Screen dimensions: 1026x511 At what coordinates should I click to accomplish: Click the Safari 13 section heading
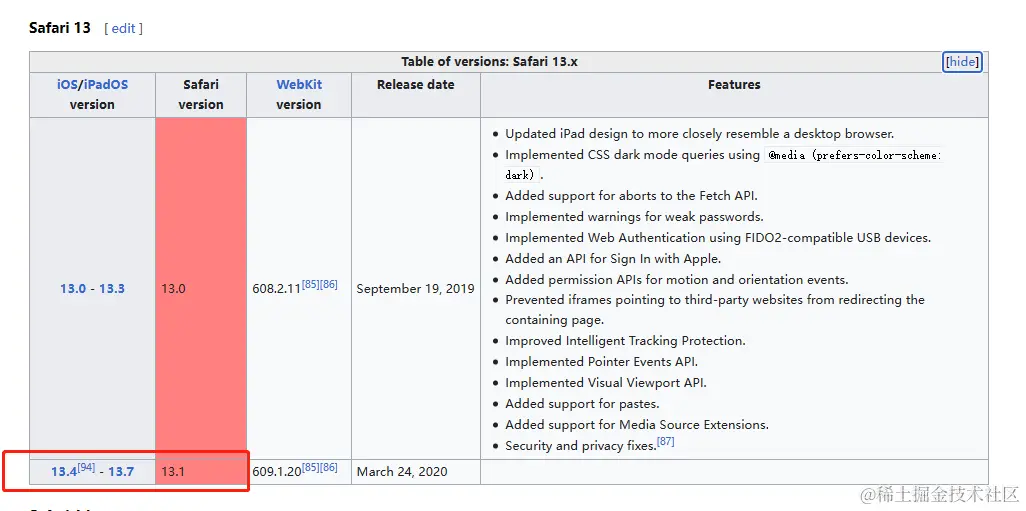tap(60, 27)
